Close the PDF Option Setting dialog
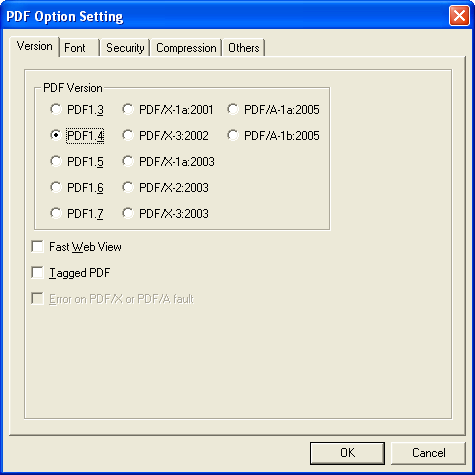This screenshot has width=475, height=475. tap(459, 16)
